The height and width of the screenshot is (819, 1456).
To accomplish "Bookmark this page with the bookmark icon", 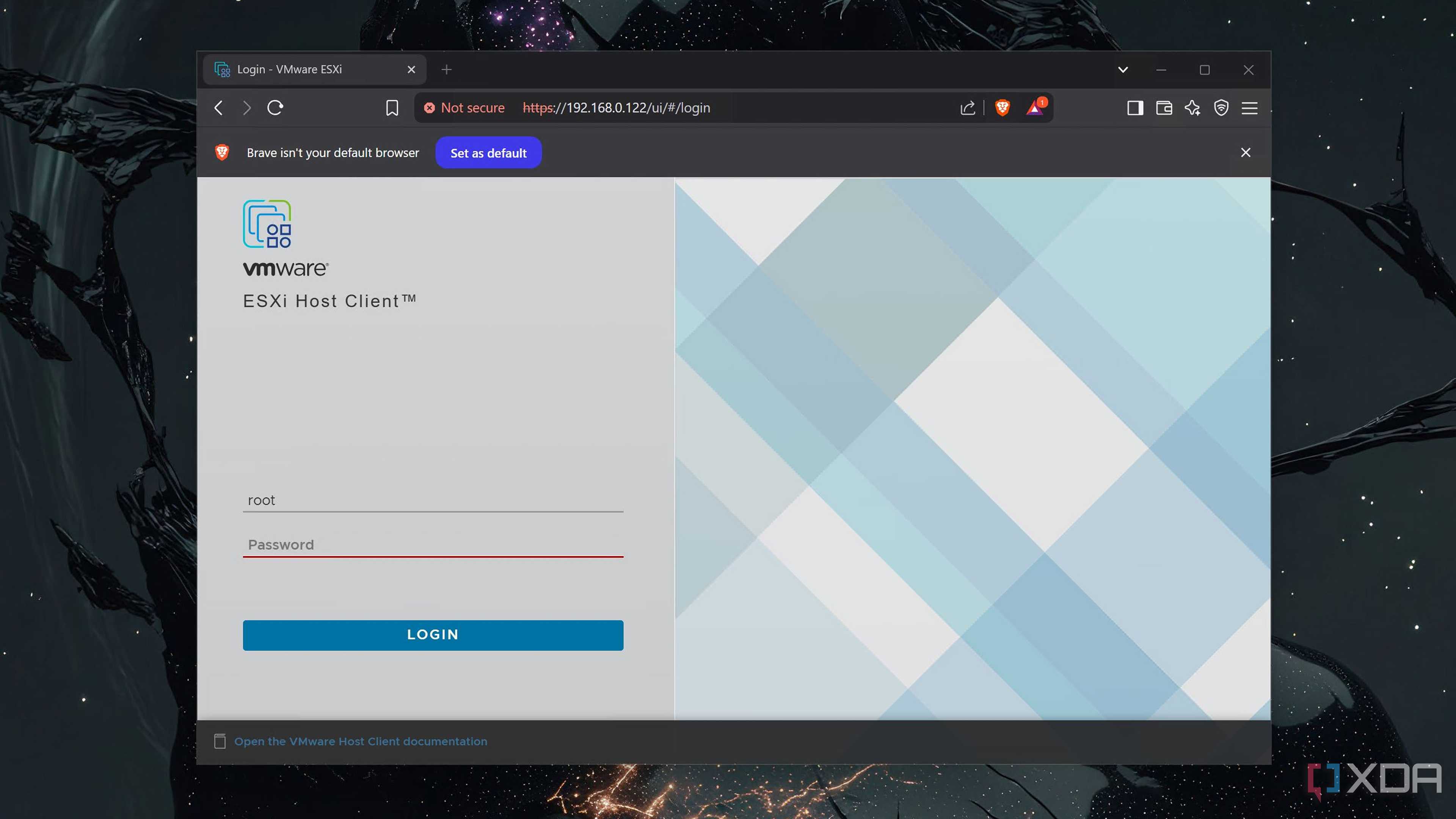I will click(x=392, y=107).
